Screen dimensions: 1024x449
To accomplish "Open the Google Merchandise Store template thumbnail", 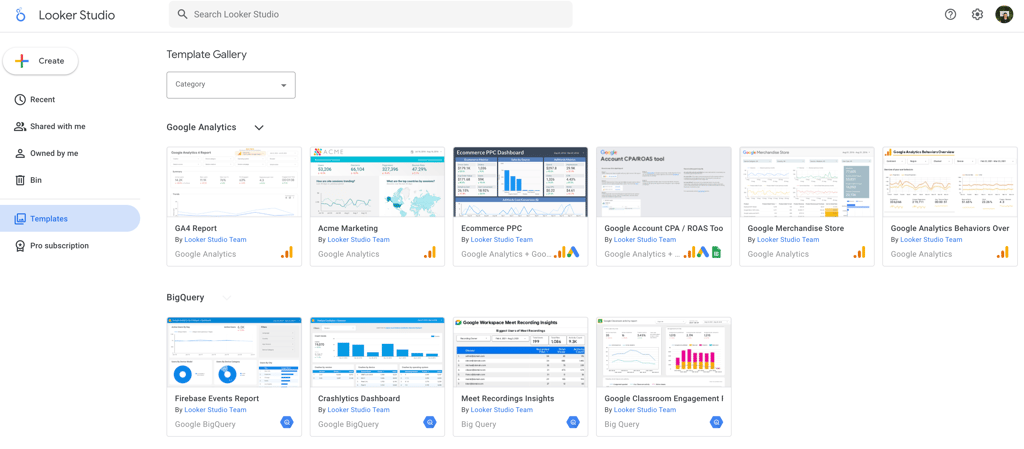I will click(x=807, y=182).
